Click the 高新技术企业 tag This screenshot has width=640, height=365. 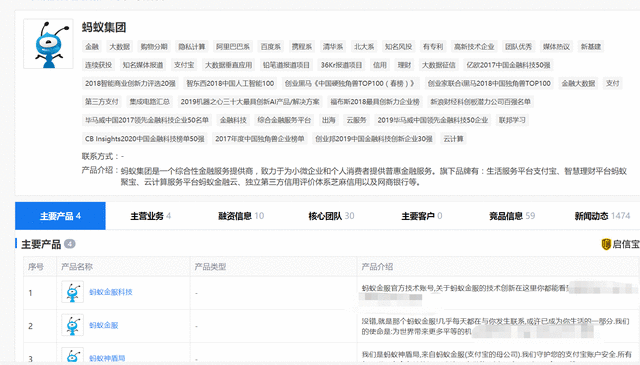(474, 47)
